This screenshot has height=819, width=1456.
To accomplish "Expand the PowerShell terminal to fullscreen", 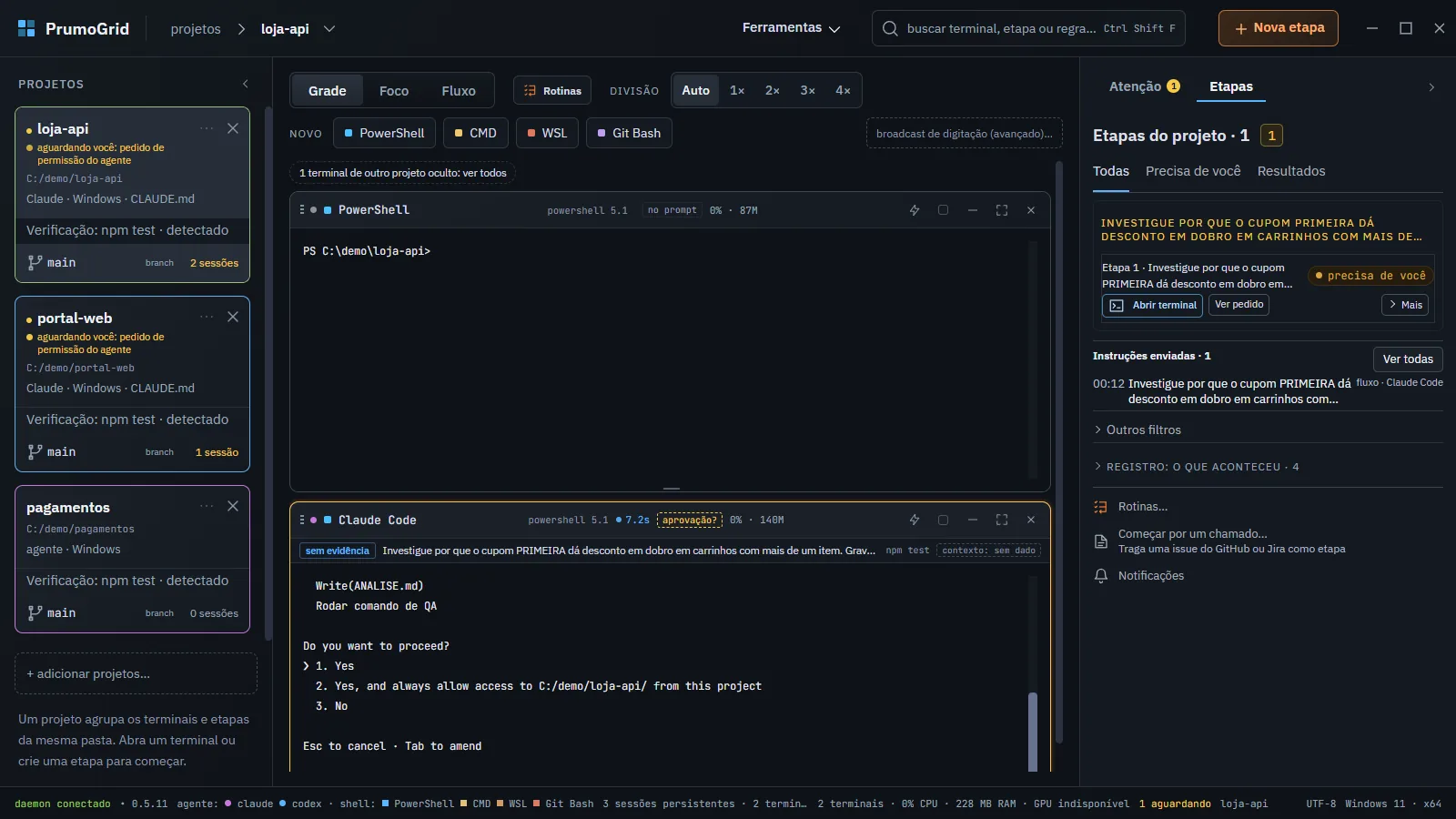I will (1002, 210).
